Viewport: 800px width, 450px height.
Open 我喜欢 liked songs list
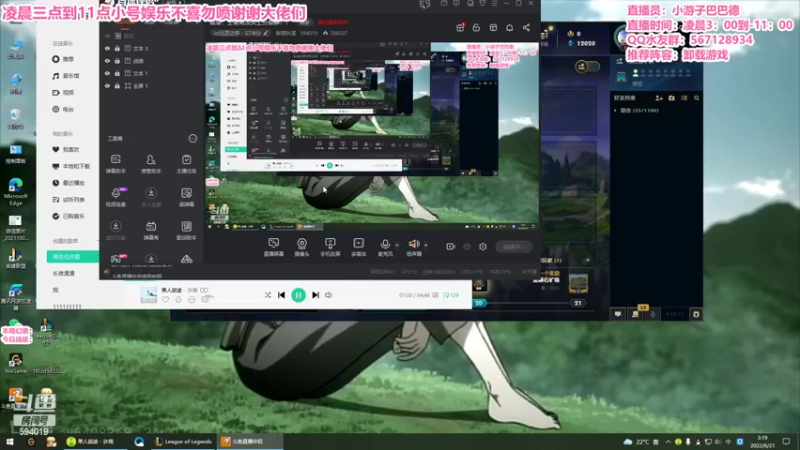[66, 149]
